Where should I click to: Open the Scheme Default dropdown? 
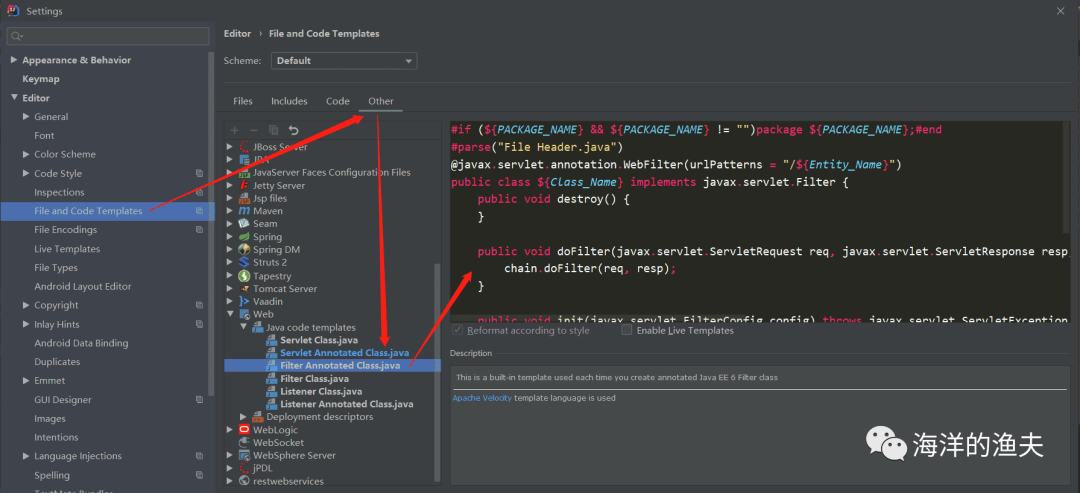coord(344,61)
